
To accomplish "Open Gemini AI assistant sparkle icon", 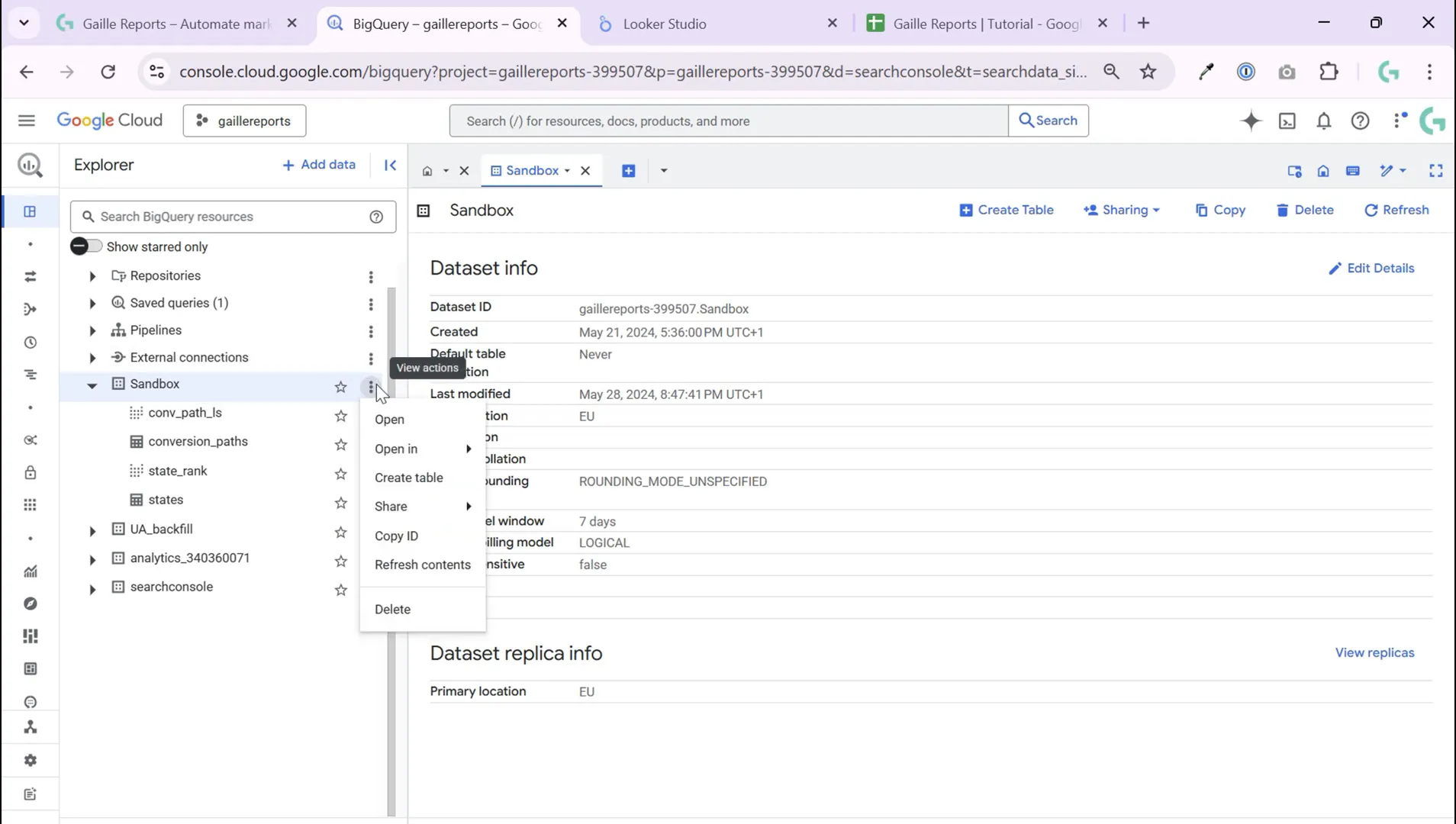I will click(1251, 121).
